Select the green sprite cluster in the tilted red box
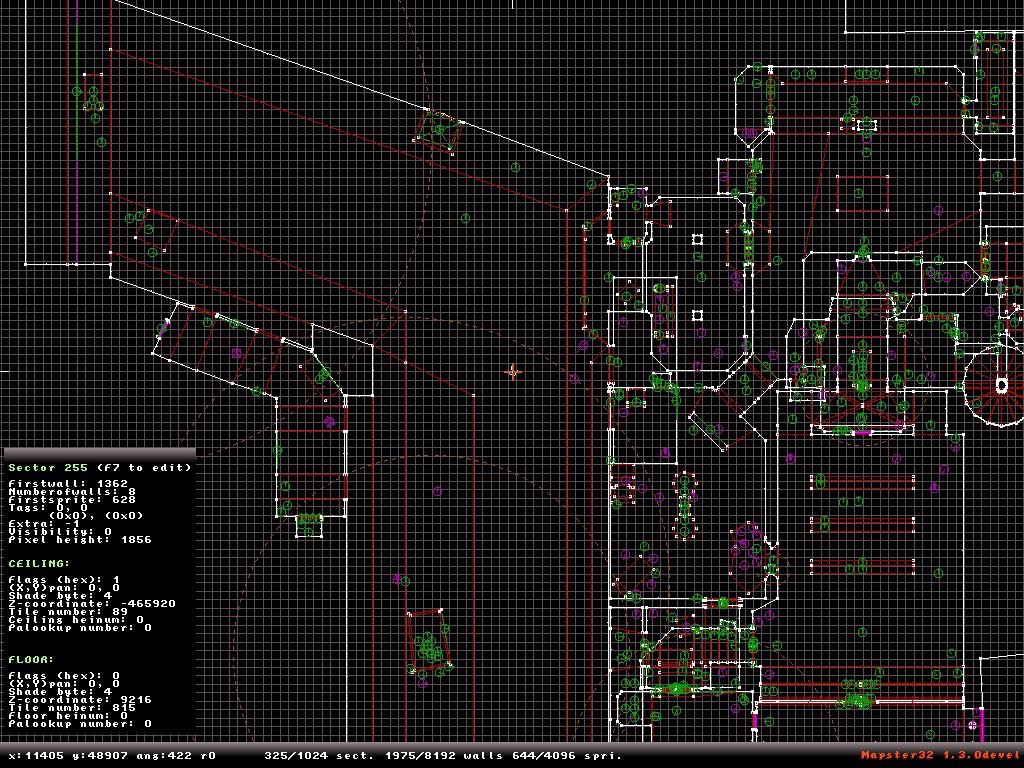This screenshot has height=768, width=1024. [428, 643]
